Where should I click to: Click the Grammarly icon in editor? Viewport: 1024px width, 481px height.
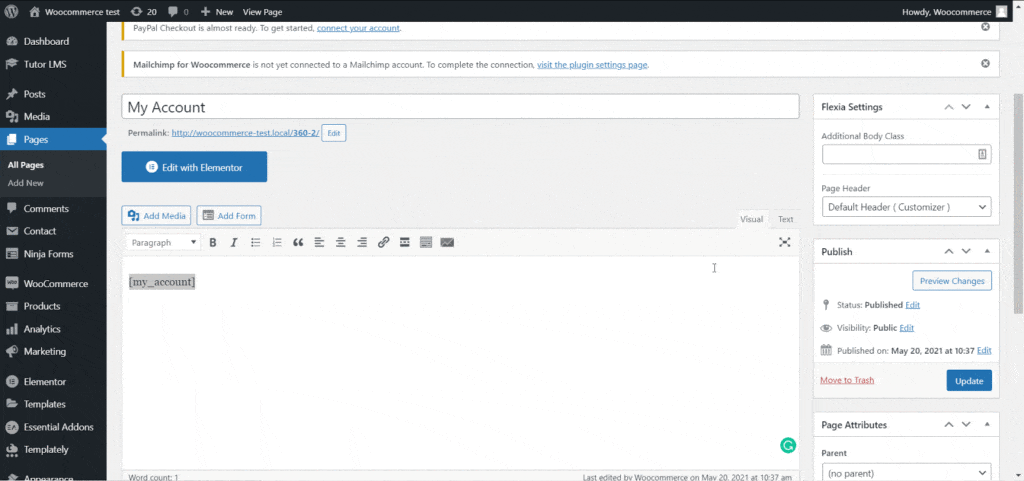788,445
